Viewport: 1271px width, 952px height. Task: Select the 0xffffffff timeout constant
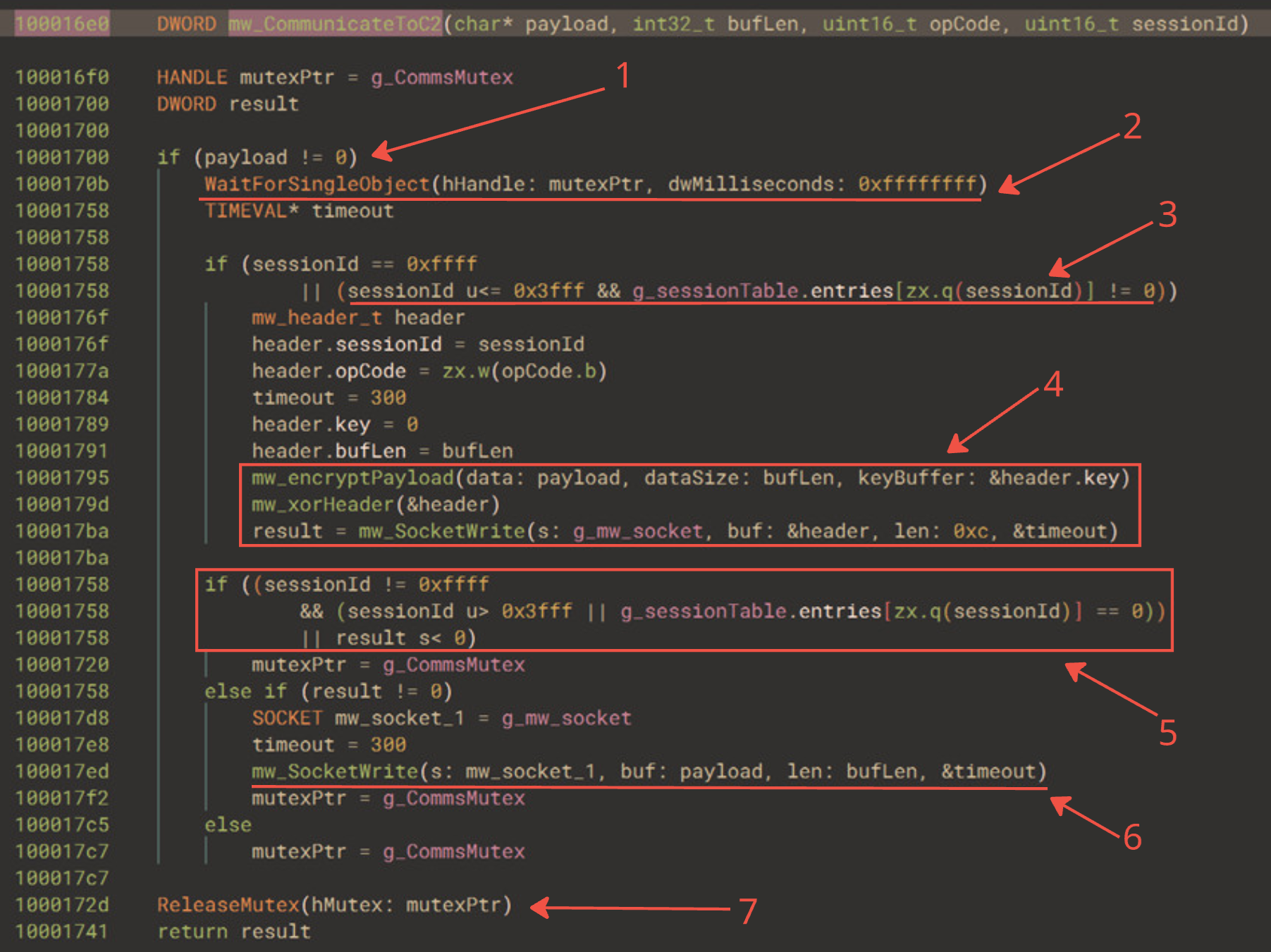tap(919, 185)
